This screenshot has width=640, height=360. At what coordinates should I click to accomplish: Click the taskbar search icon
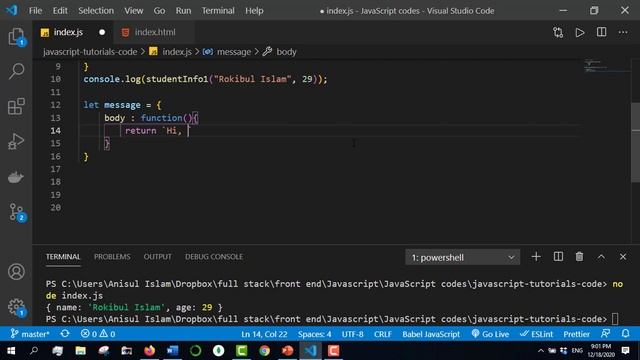34,351
